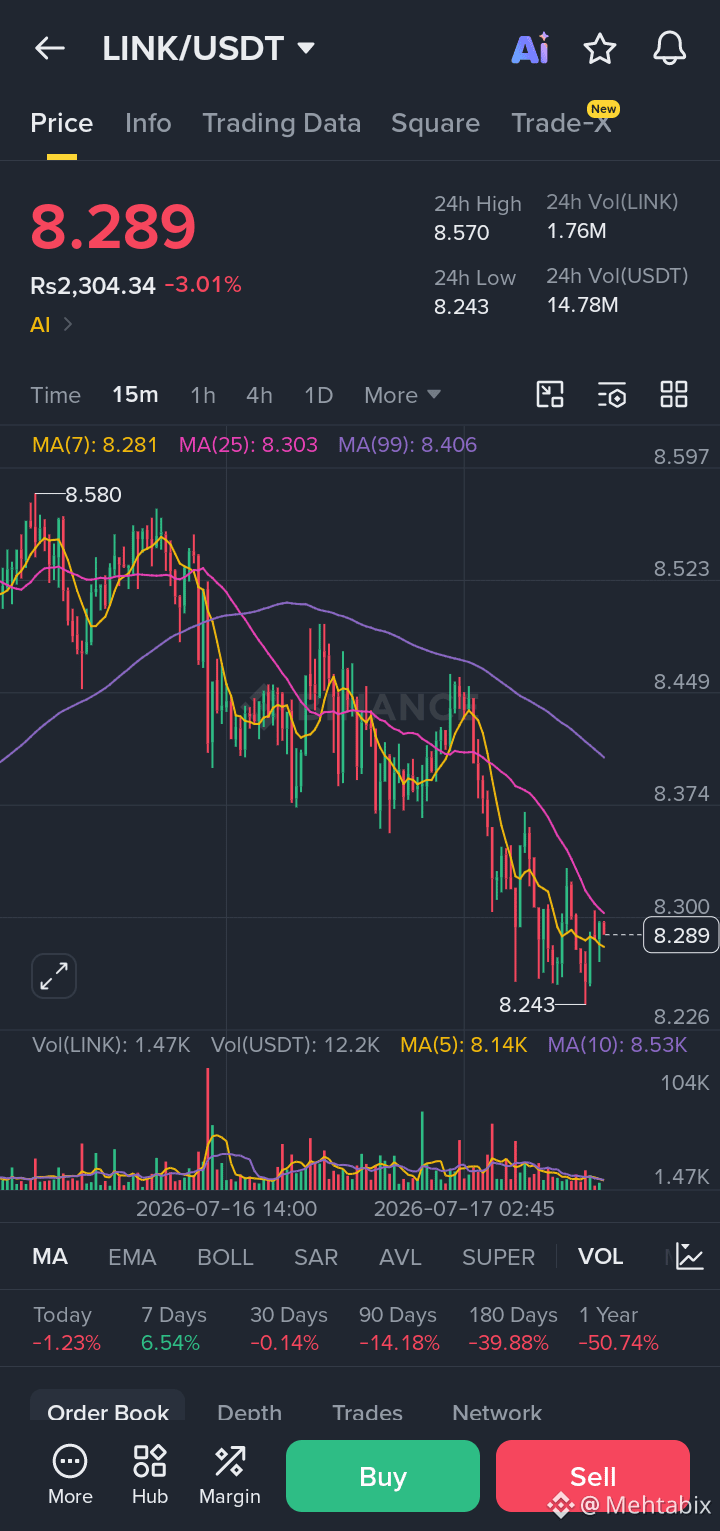Add LINK/USDT to favorites with star
Screen dimensions: 720x1531
pos(600,48)
